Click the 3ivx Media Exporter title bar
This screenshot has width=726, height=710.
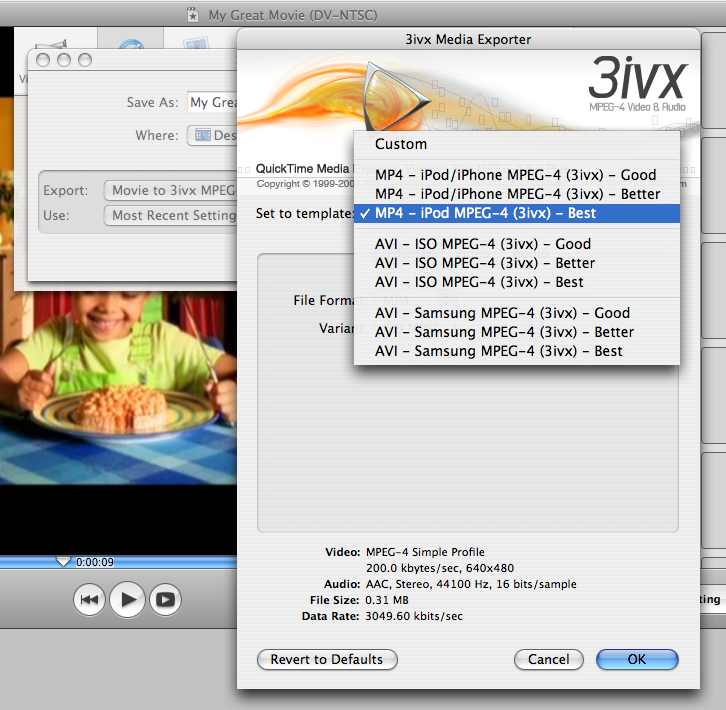468,39
